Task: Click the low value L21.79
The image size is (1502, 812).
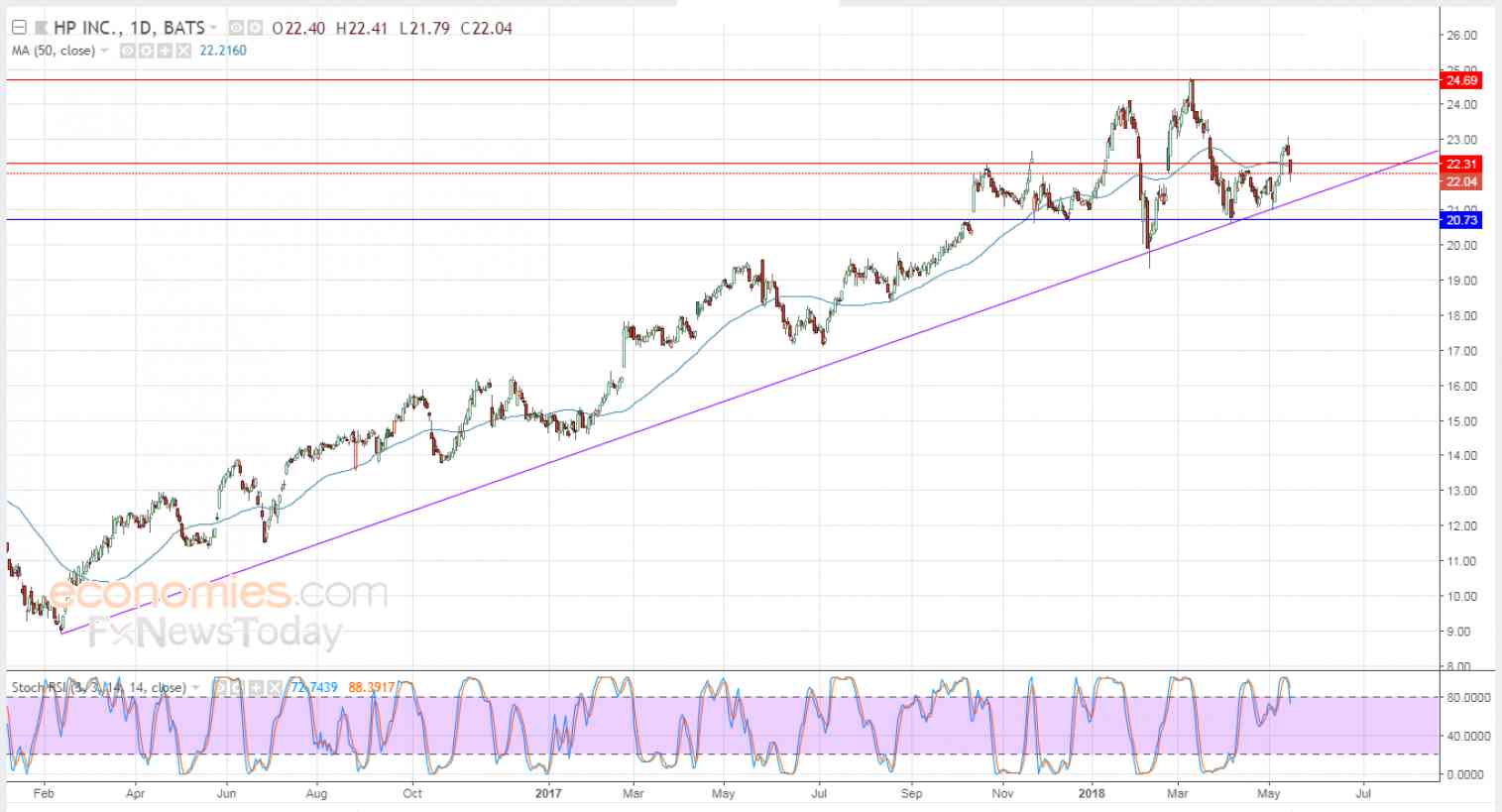Action: coord(424,28)
